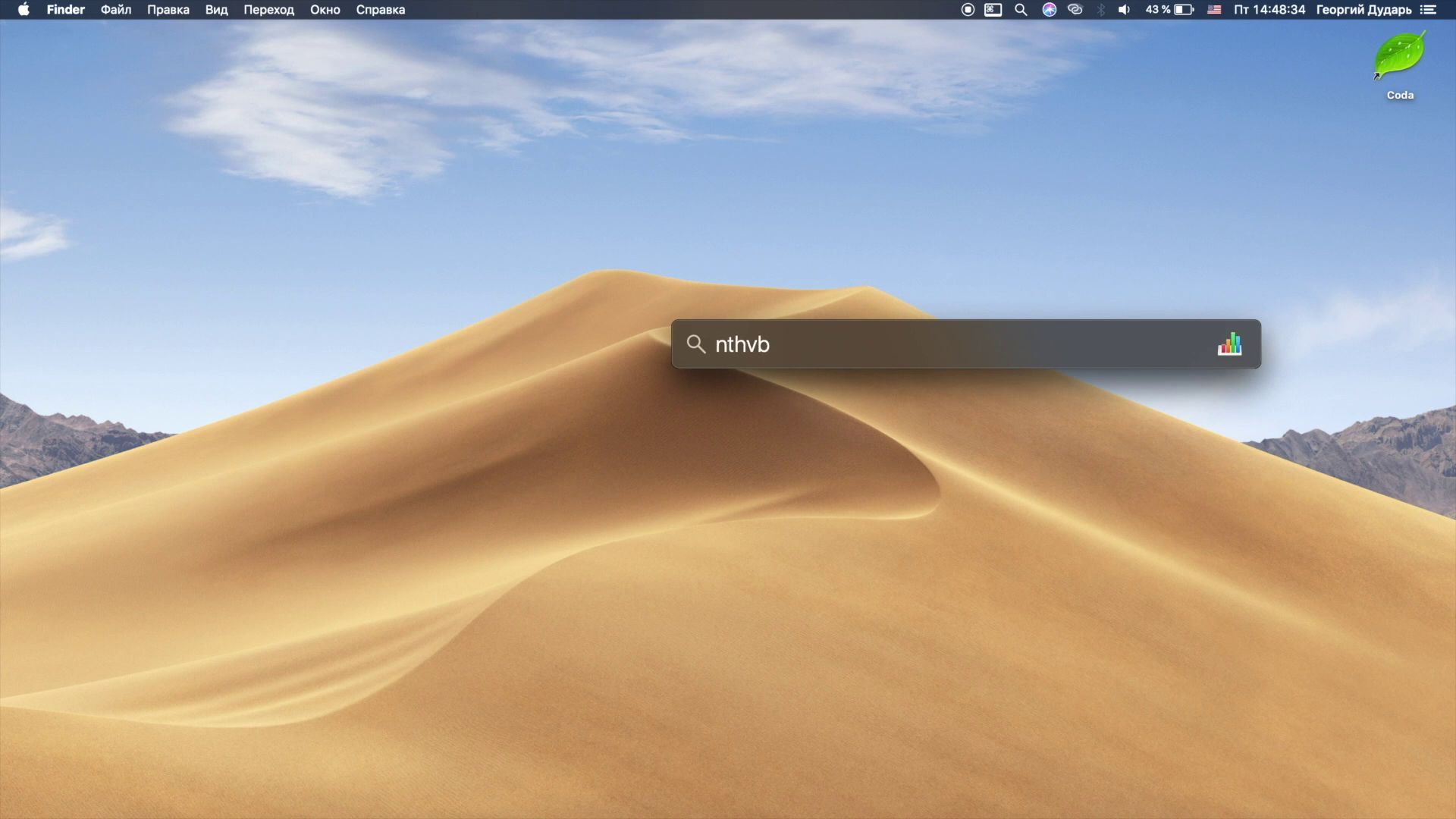Open the Георгий Дударь user menu

point(1363,10)
